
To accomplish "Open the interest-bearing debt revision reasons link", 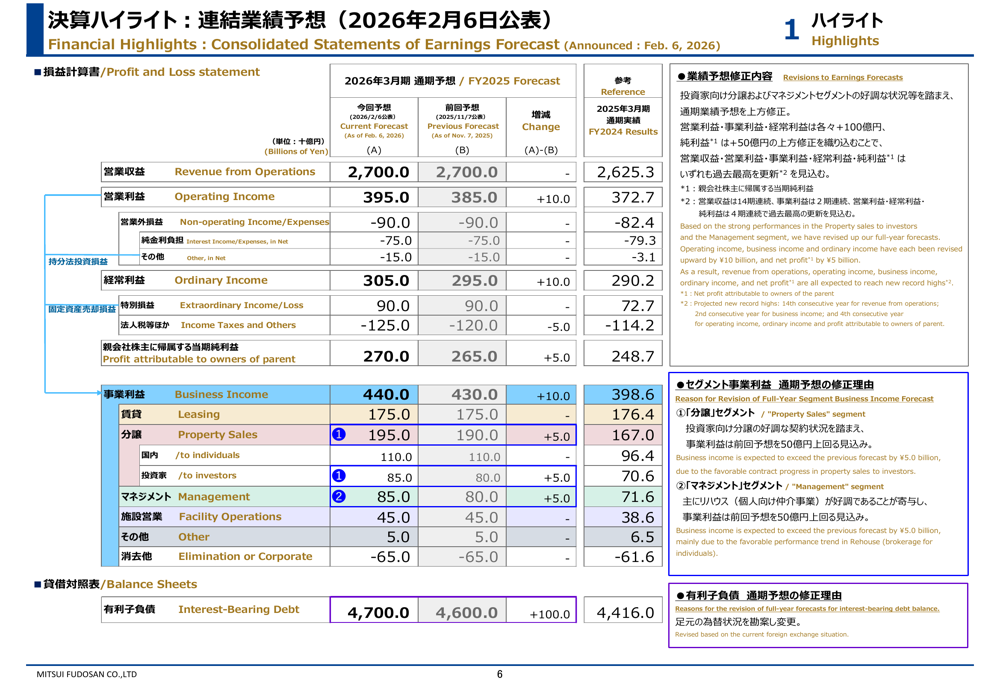I will pyautogui.click(x=807, y=608).
